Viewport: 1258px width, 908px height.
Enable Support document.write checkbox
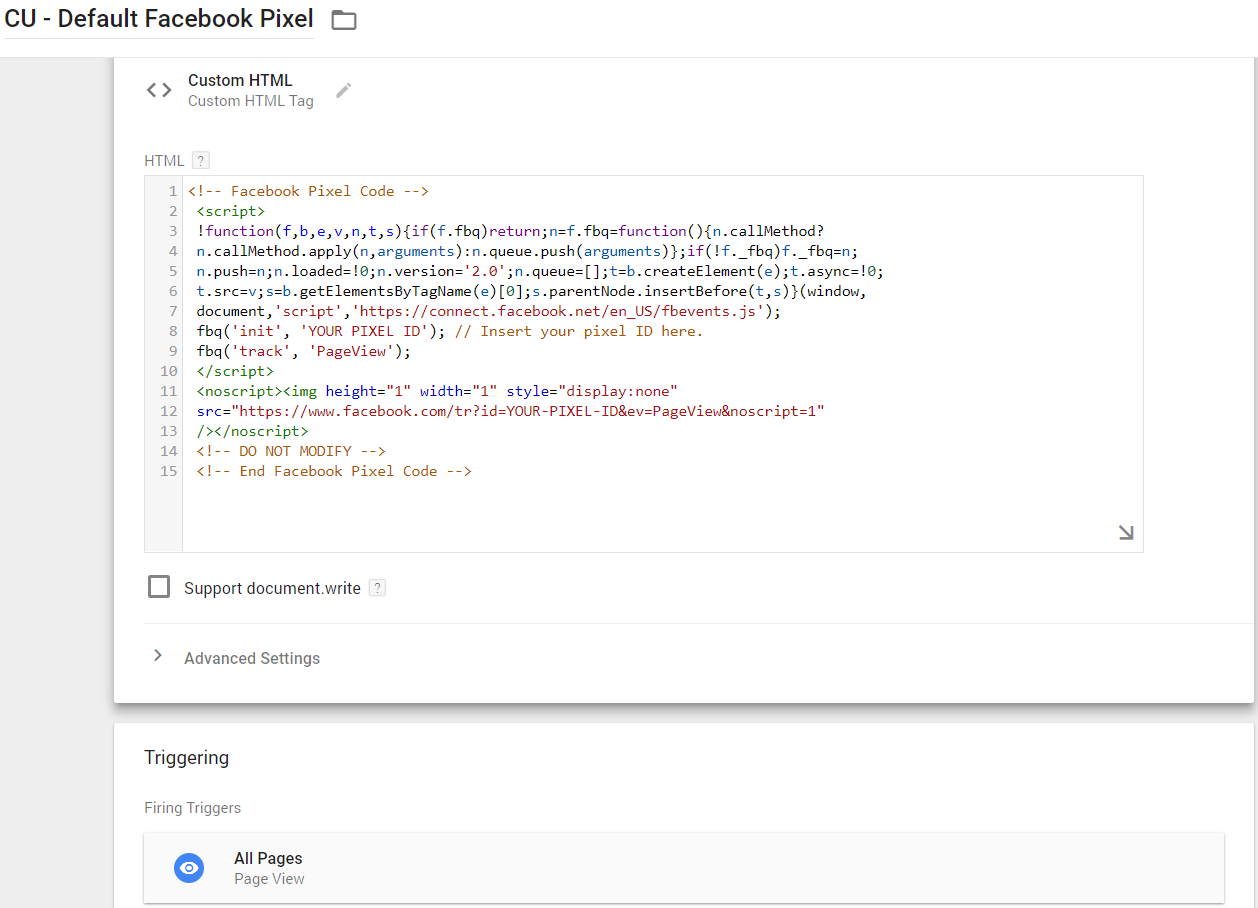point(159,587)
